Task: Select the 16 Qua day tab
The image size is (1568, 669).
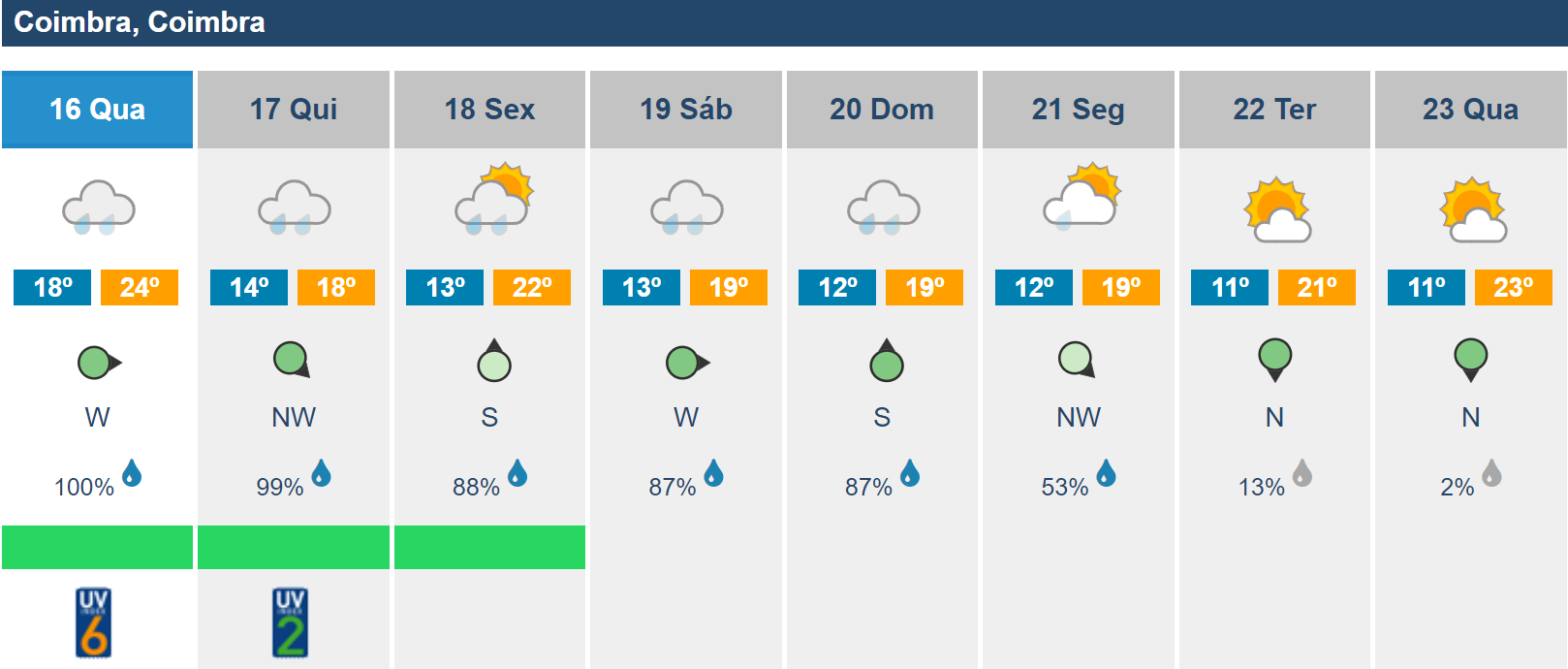Action: (97, 110)
